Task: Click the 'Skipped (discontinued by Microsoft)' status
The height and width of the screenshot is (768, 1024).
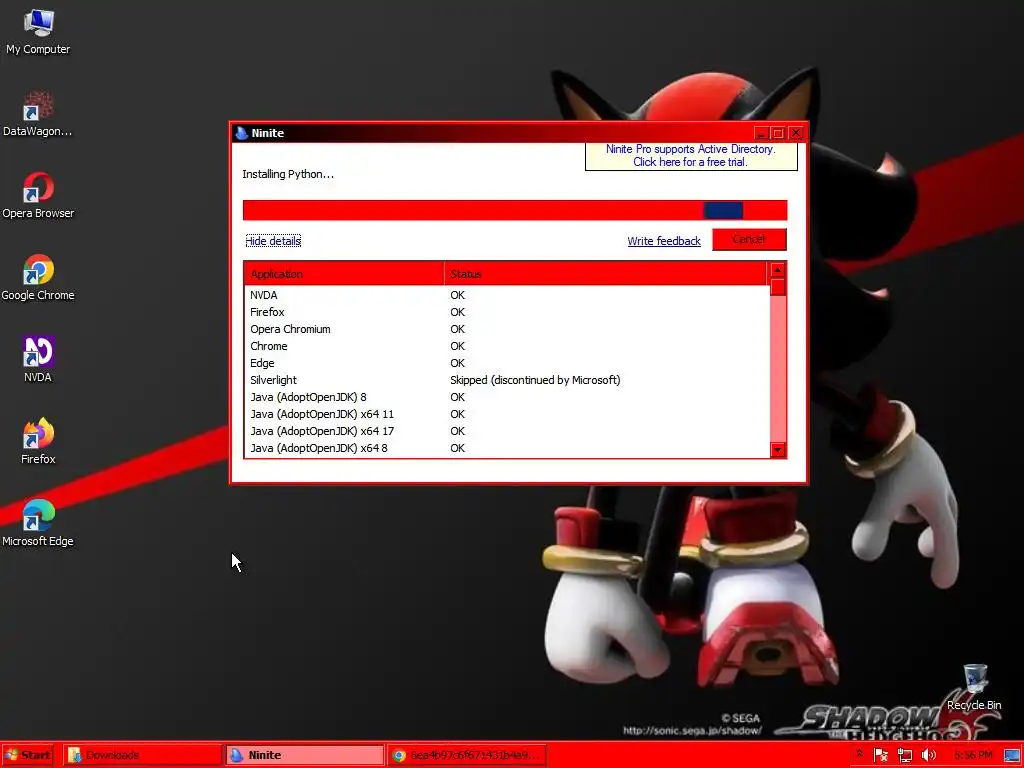Action: (535, 380)
